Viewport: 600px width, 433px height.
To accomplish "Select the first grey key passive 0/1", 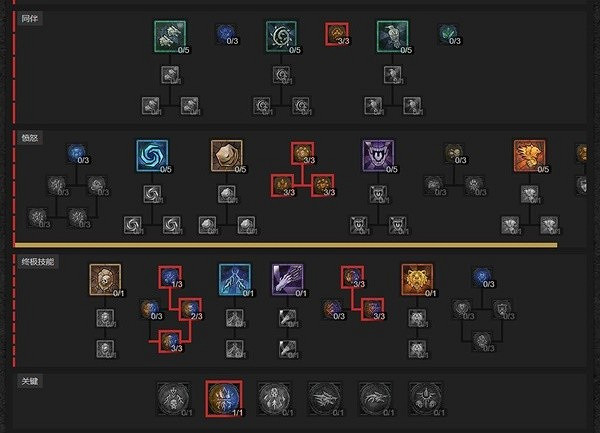I will coord(173,398).
